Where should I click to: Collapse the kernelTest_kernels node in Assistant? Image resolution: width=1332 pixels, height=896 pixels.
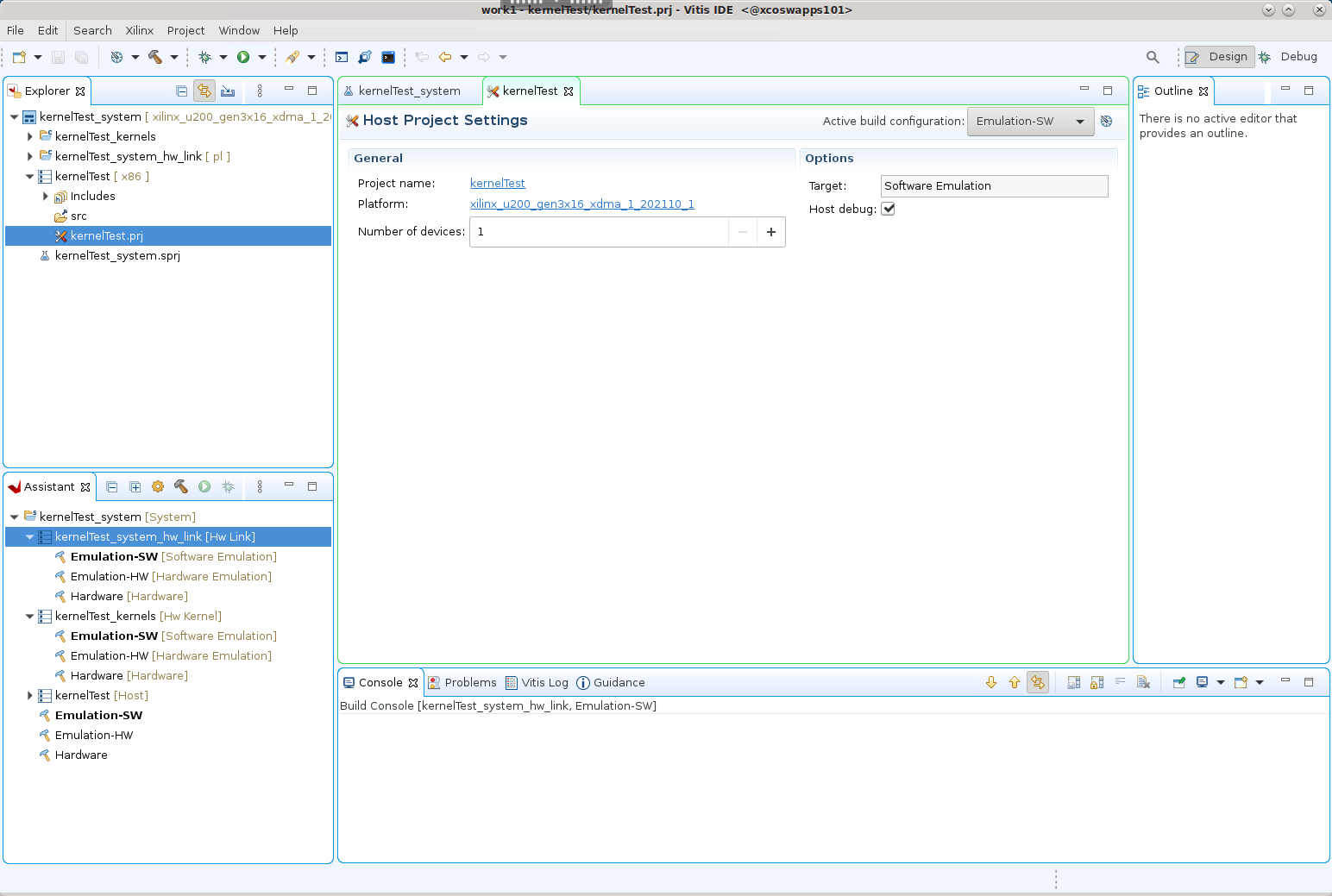pyautogui.click(x=29, y=616)
